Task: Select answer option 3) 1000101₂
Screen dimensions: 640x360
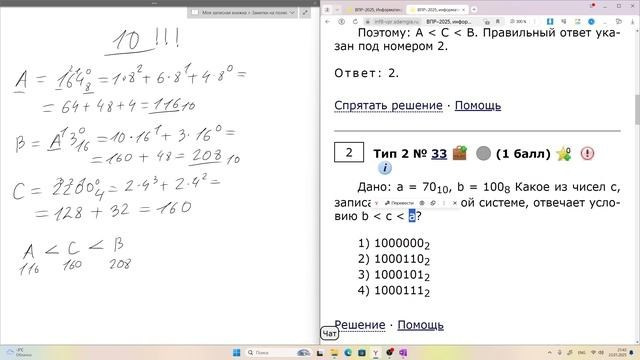Action: point(394,276)
